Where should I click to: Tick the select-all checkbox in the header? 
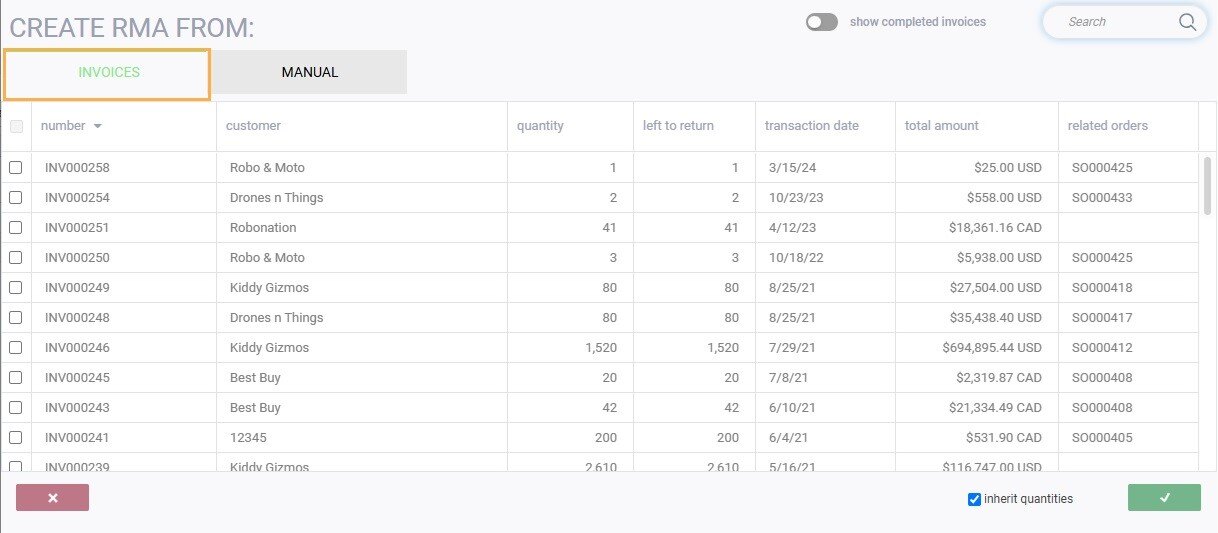(16, 126)
